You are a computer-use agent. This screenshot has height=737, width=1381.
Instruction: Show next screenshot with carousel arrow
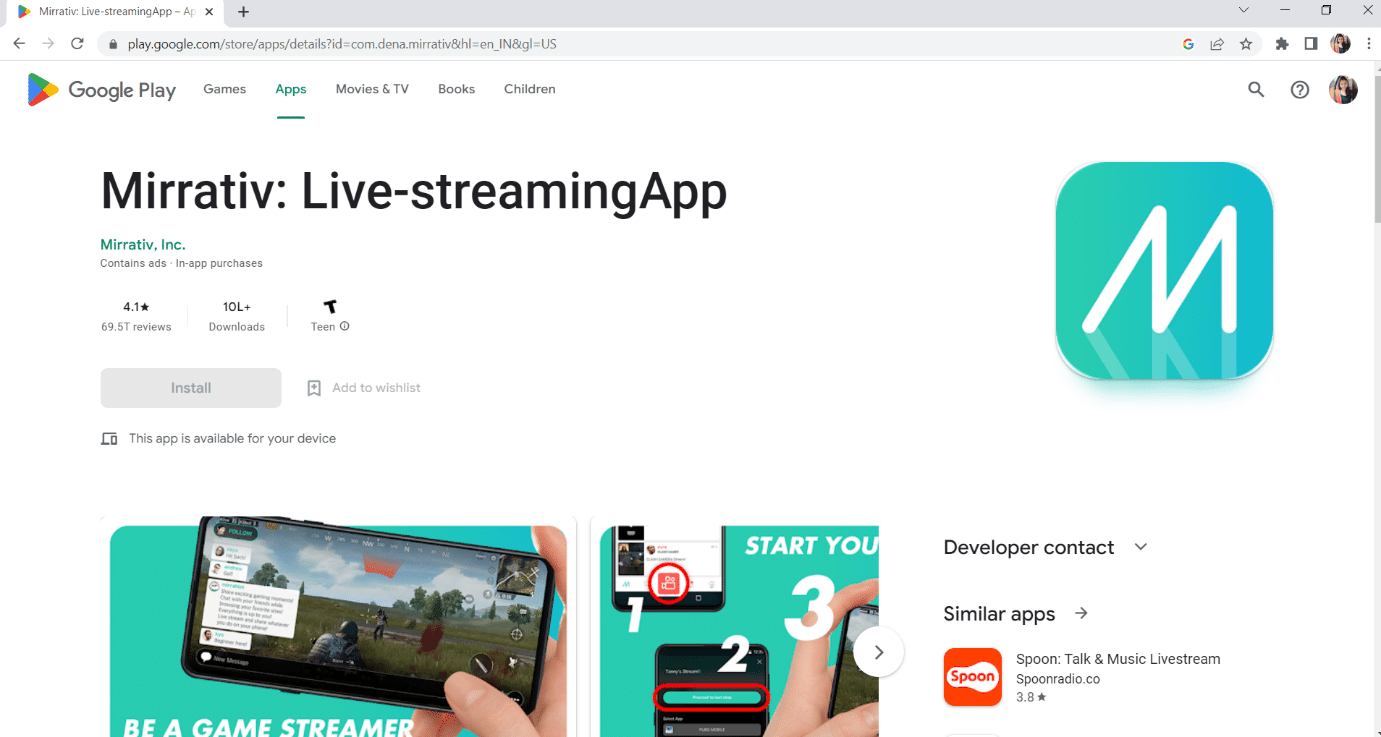879,652
